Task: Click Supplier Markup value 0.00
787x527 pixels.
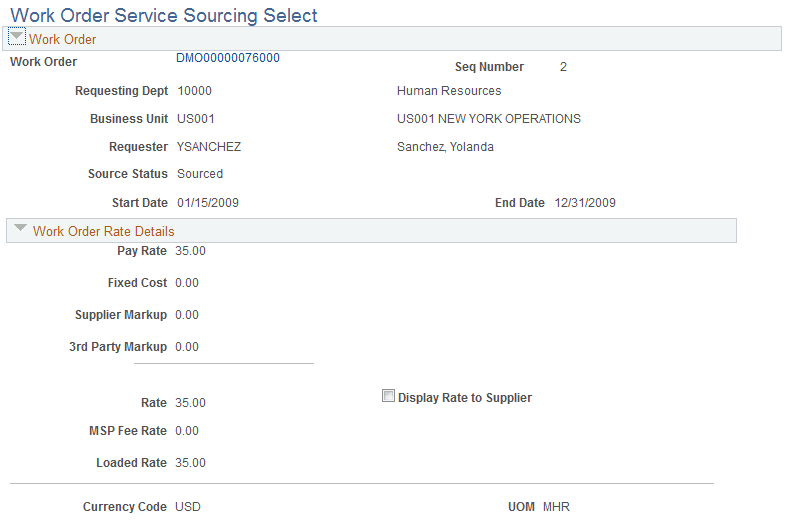Action: click(x=187, y=315)
